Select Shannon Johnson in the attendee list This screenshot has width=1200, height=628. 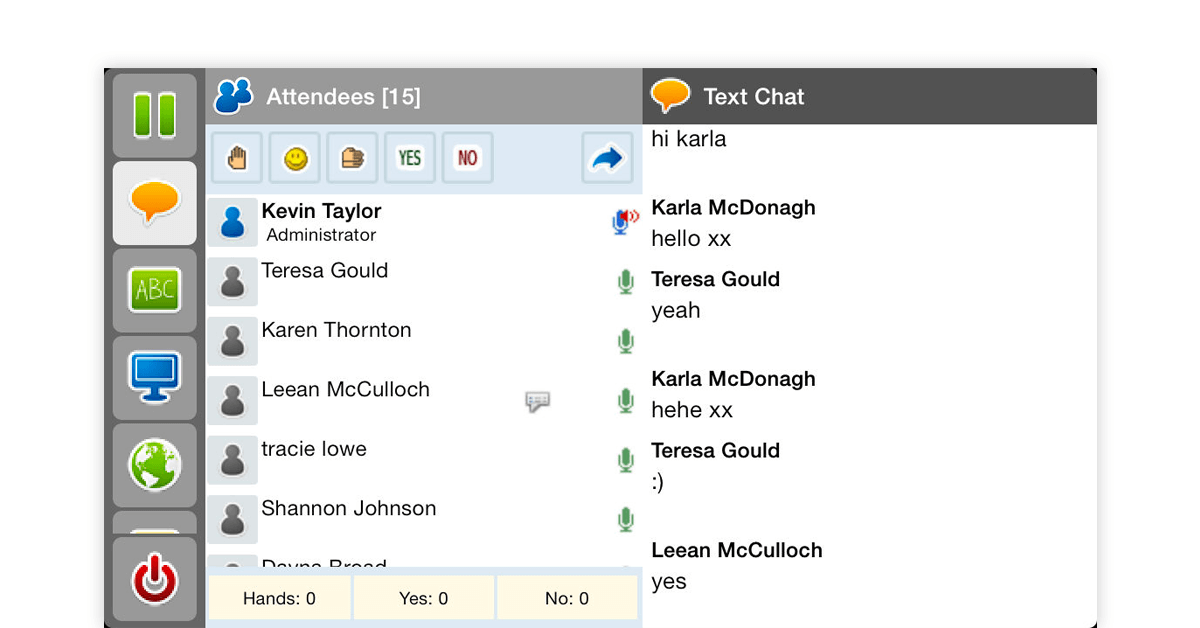[x=348, y=509]
